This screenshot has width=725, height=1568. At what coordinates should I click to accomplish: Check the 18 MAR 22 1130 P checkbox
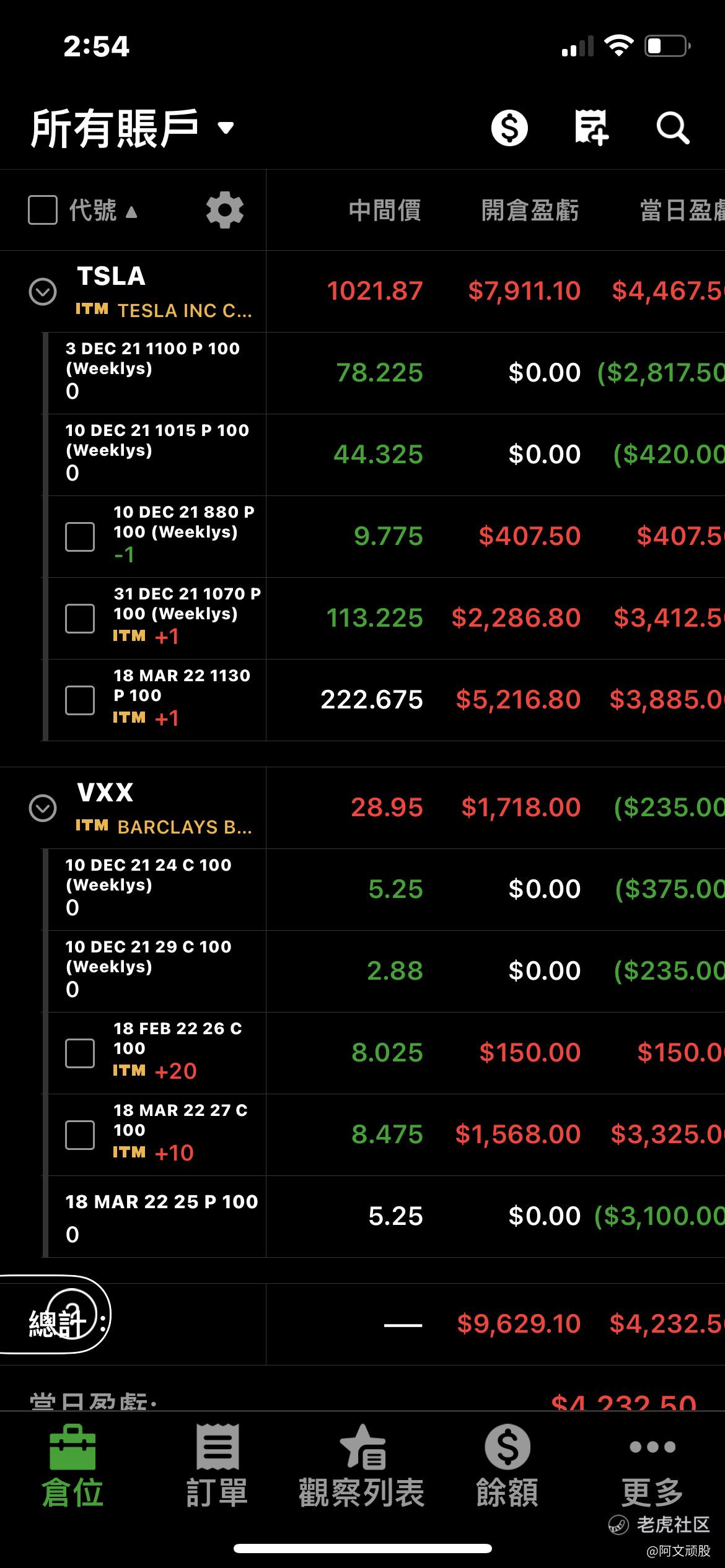point(80,700)
